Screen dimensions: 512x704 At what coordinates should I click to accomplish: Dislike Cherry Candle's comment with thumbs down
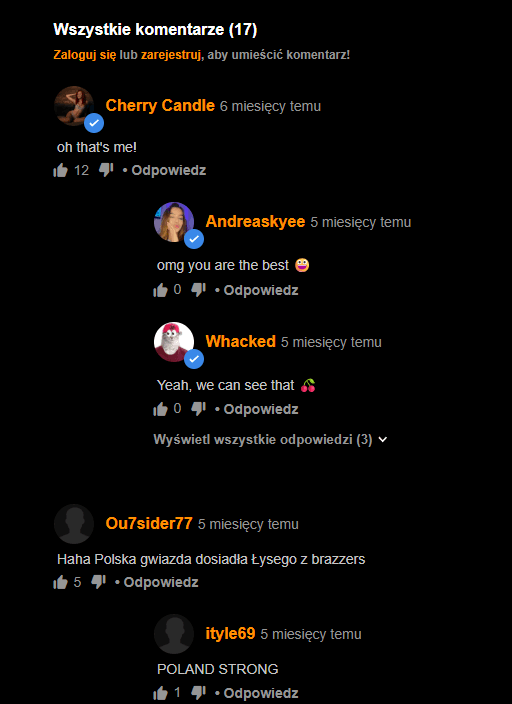coord(106,170)
